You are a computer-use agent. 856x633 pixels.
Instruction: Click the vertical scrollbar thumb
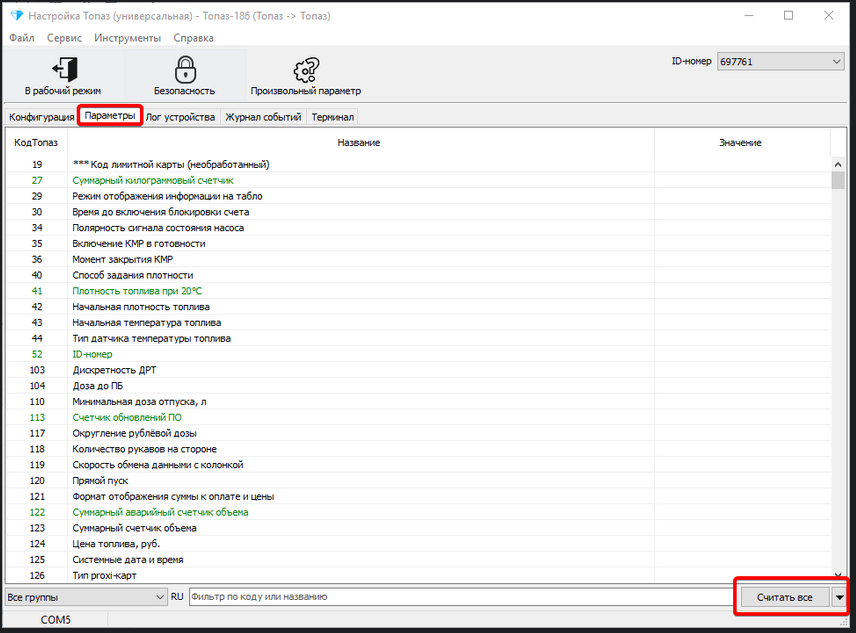[838, 180]
